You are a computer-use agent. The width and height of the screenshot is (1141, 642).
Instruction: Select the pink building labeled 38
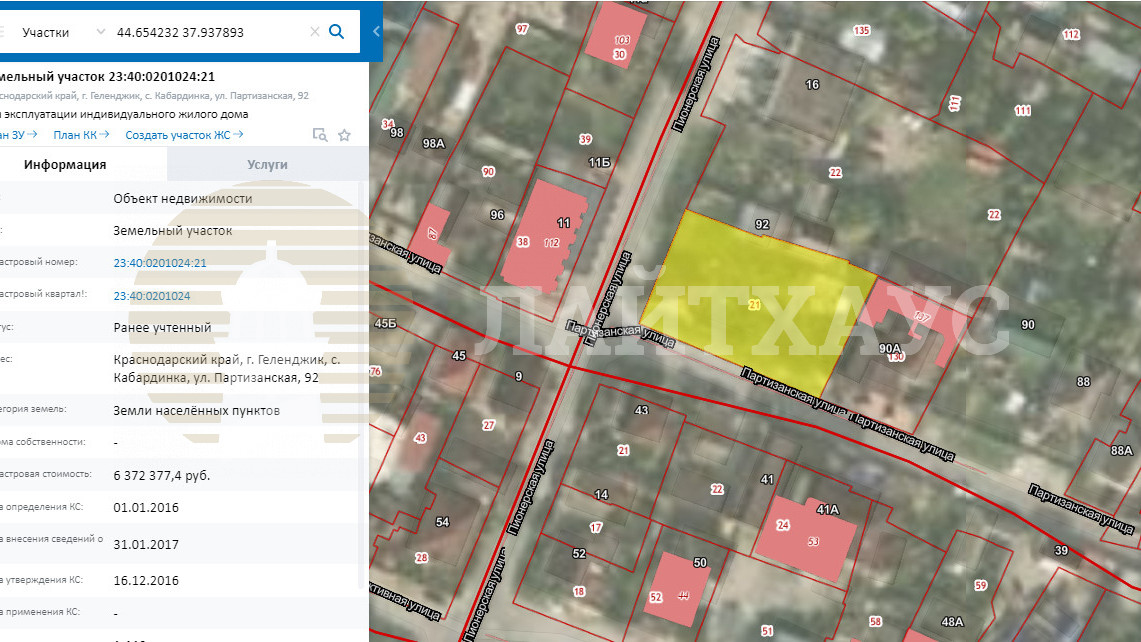click(544, 235)
